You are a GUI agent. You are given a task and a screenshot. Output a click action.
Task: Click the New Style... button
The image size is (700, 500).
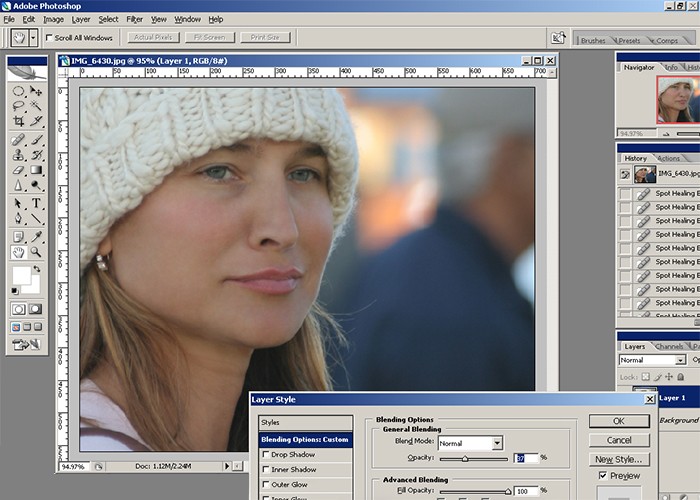[x=619, y=459]
